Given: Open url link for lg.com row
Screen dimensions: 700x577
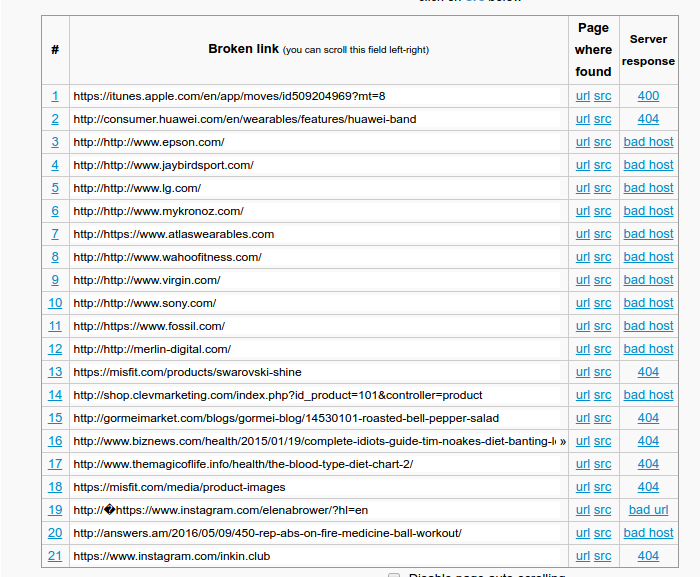Looking at the screenshot, I should click(x=583, y=188).
